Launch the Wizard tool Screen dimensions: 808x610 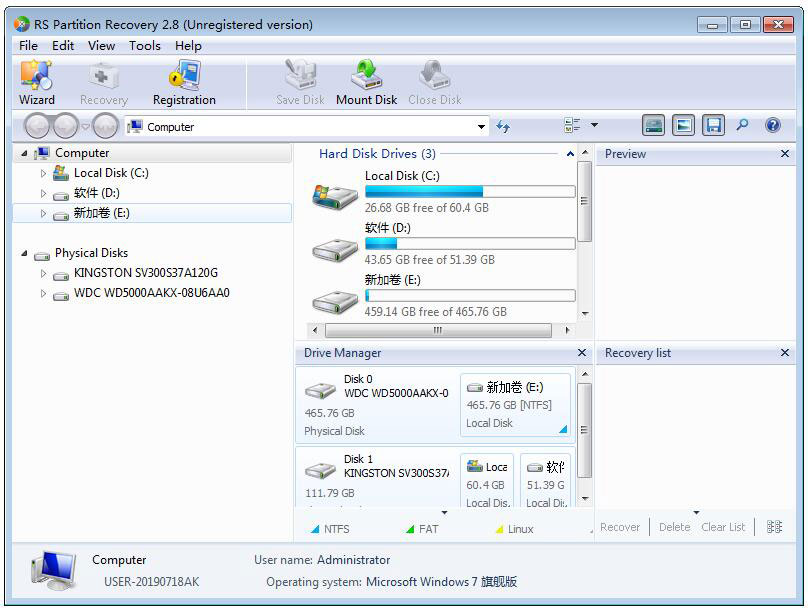point(37,82)
